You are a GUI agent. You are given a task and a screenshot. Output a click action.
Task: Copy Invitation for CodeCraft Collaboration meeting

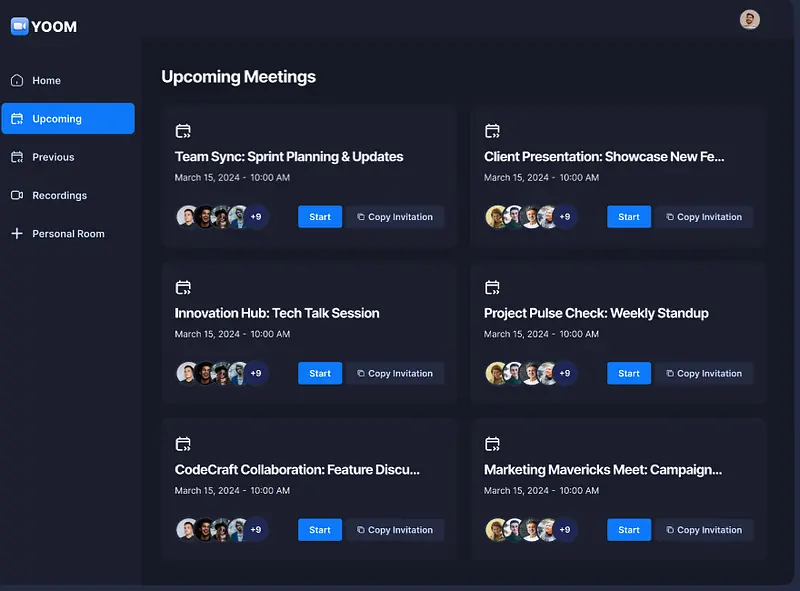click(x=395, y=530)
